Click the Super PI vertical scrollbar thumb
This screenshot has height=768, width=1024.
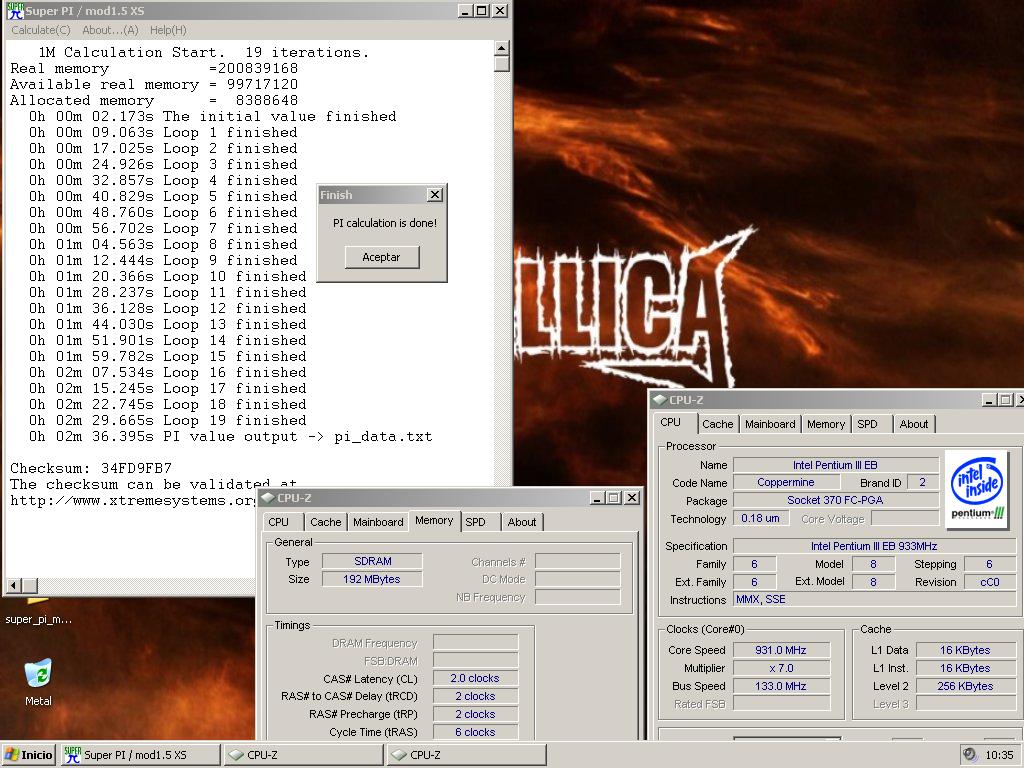(502, 64)
